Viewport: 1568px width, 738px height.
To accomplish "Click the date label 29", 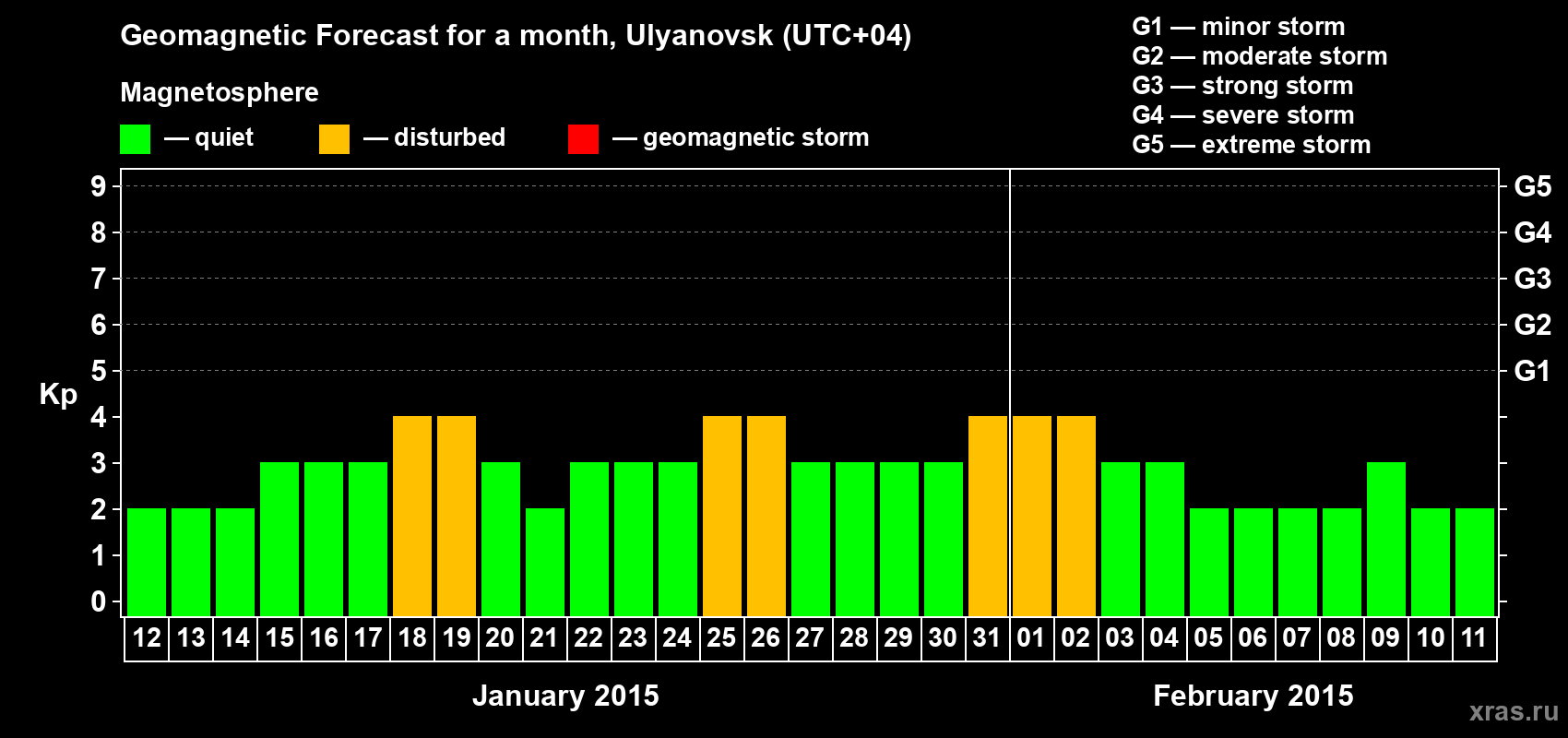I will pyautogui.click(x=898, y=637).
